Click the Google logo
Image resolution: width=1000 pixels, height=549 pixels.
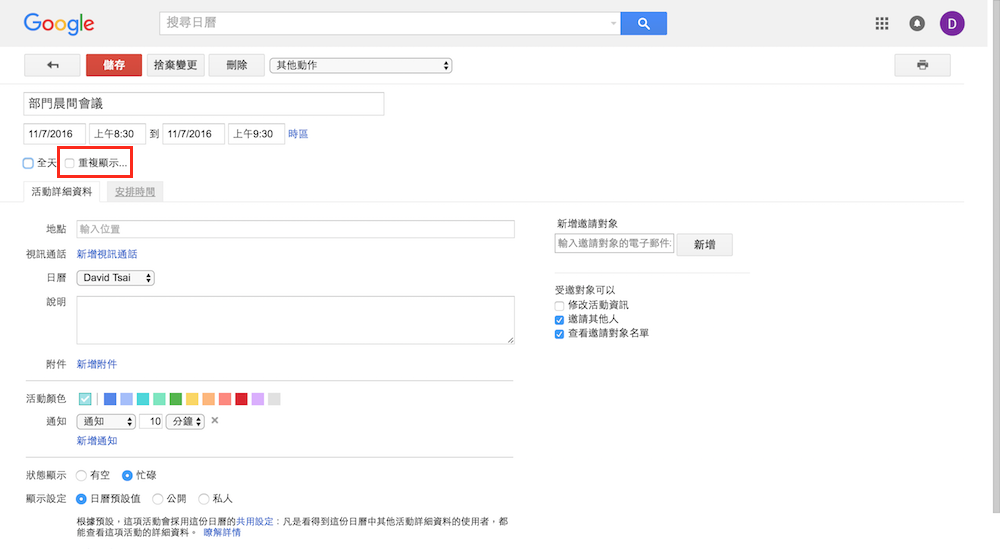(59, 24)
